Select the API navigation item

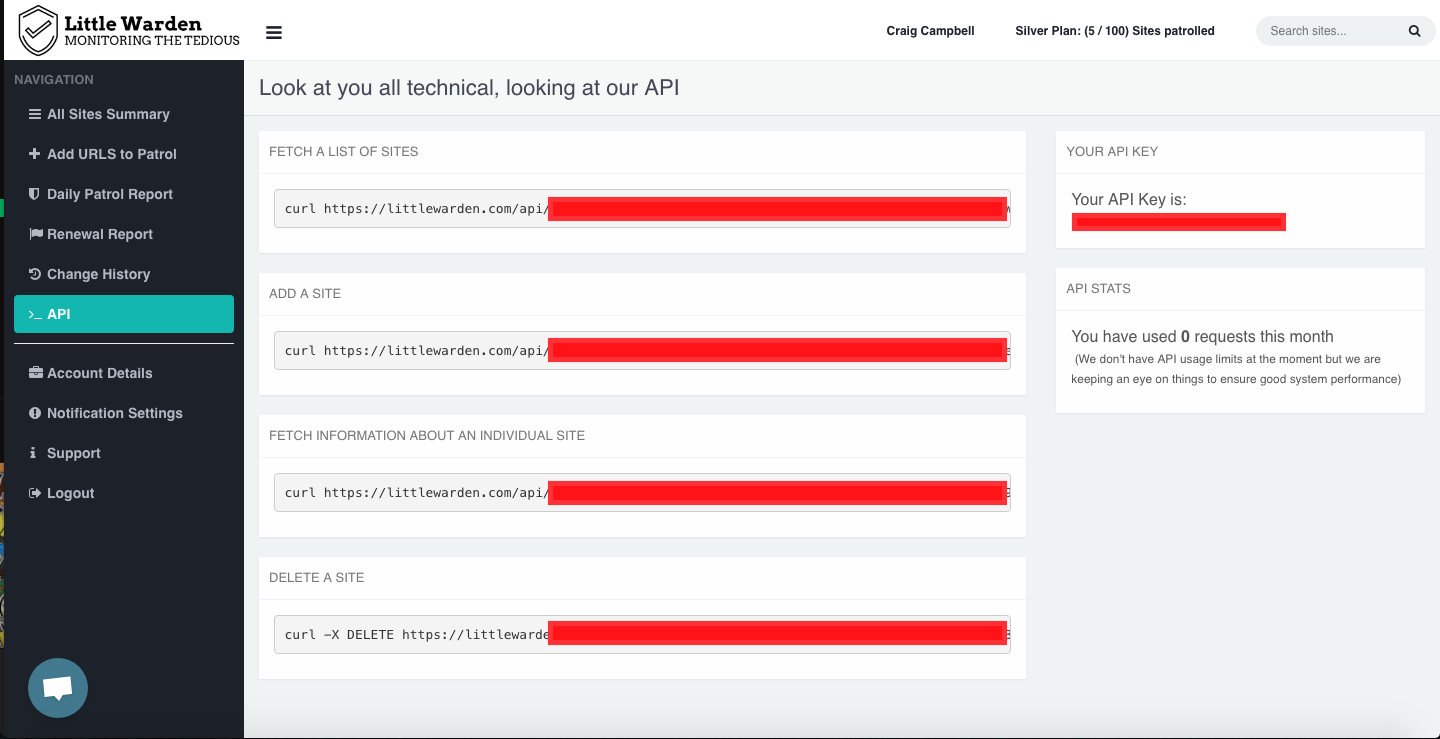click(x=124, y=314)
